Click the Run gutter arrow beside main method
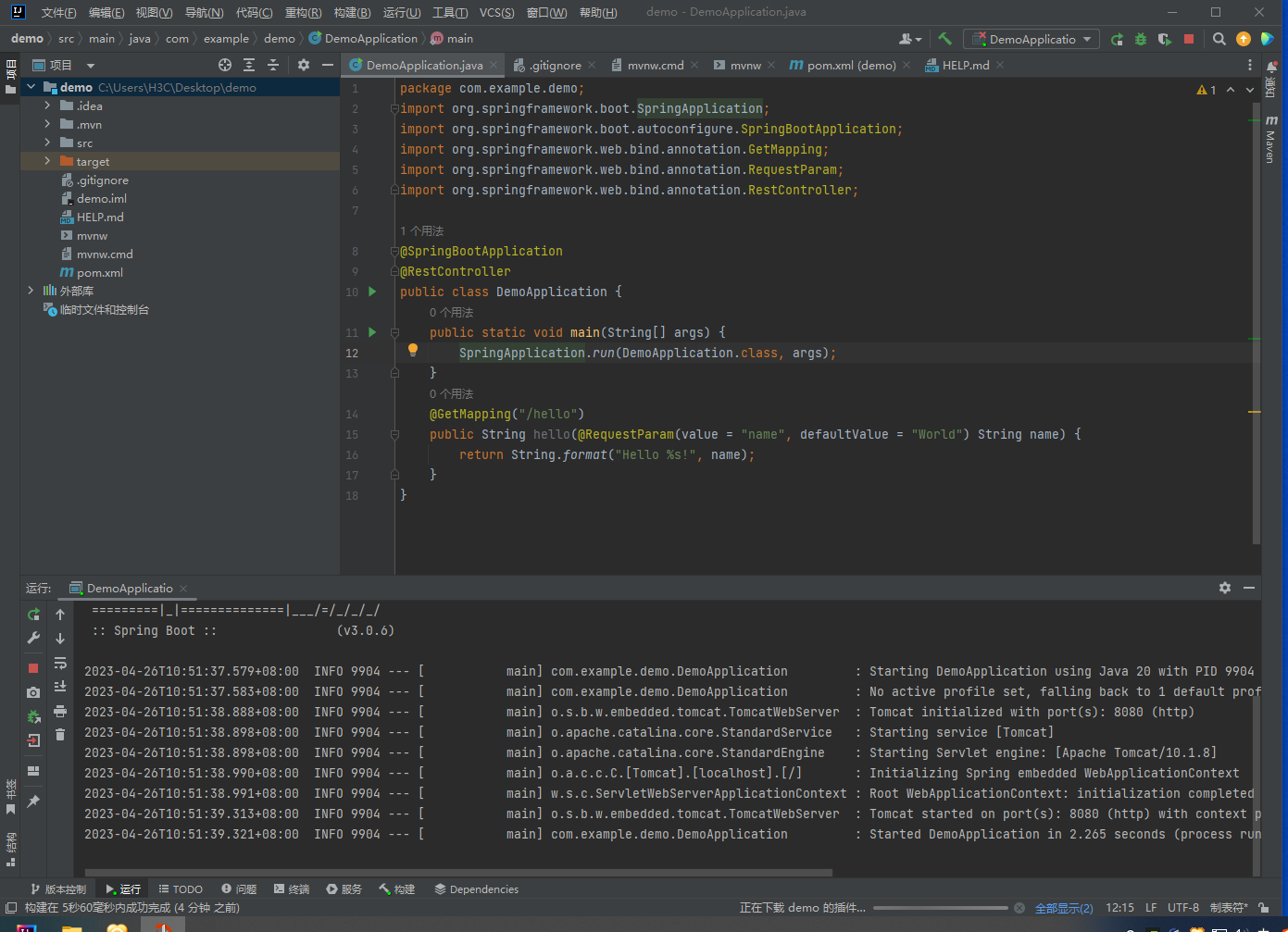Image resolution: width=1288 pixels, height=932 pixels. click(372, 332)
